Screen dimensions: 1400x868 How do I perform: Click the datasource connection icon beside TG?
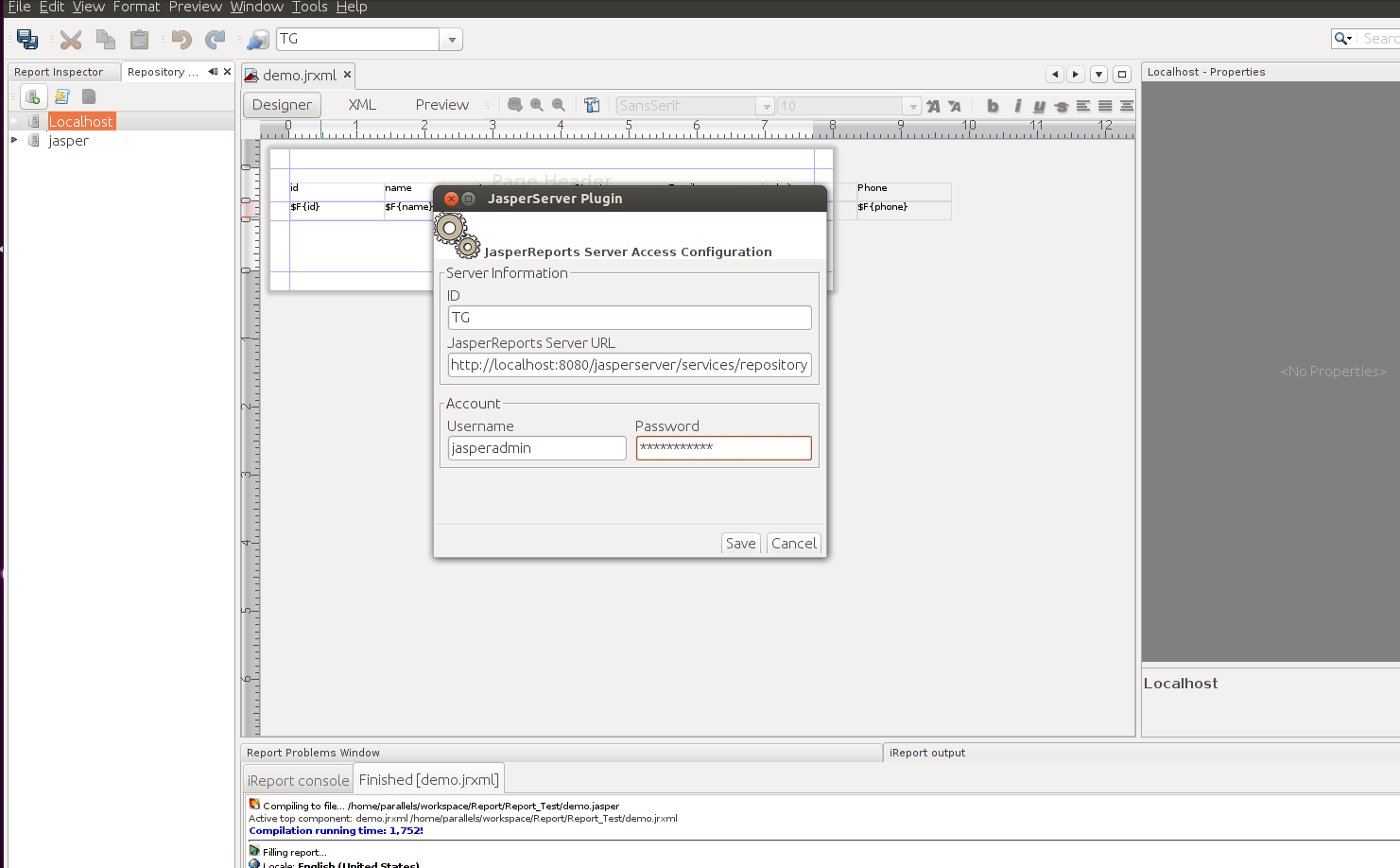(258, 40)
